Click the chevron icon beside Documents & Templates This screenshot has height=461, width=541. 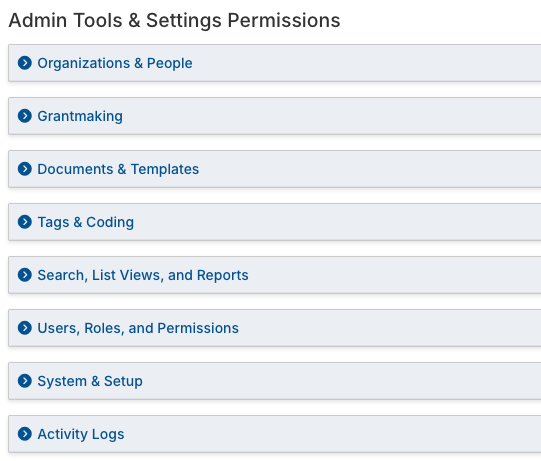point(25,169)
